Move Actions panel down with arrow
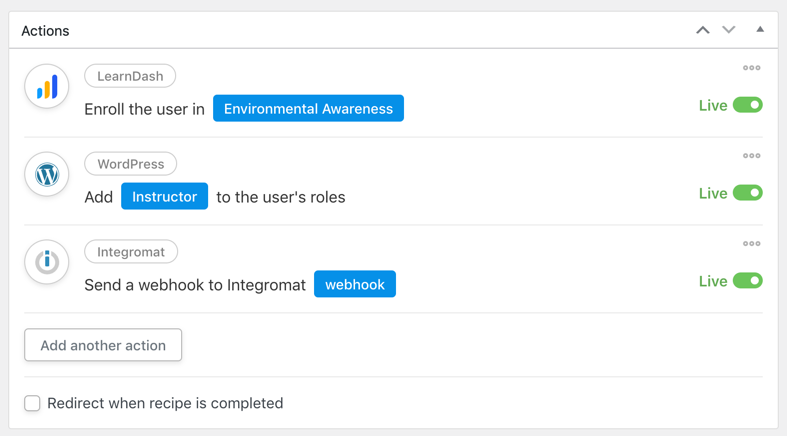Viewport: 787px width, 436px height. click(x=729, y=30)
